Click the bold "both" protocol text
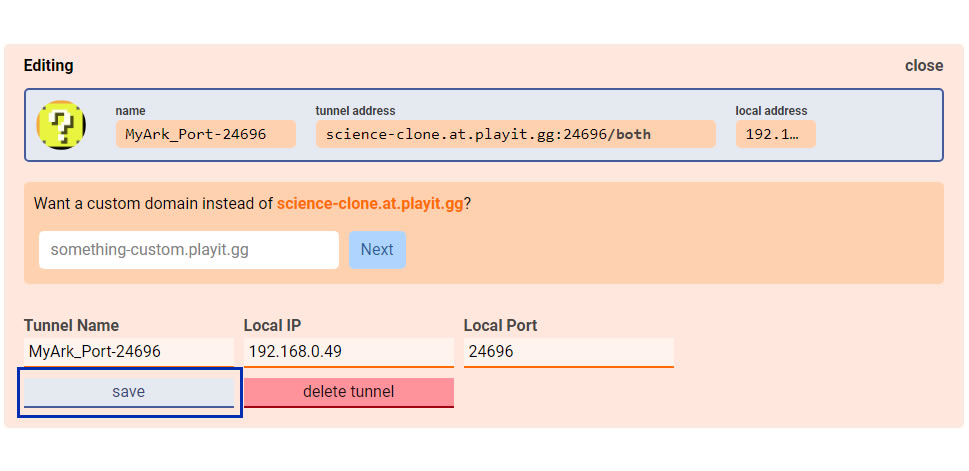969x471 pixels. [633, 134]
